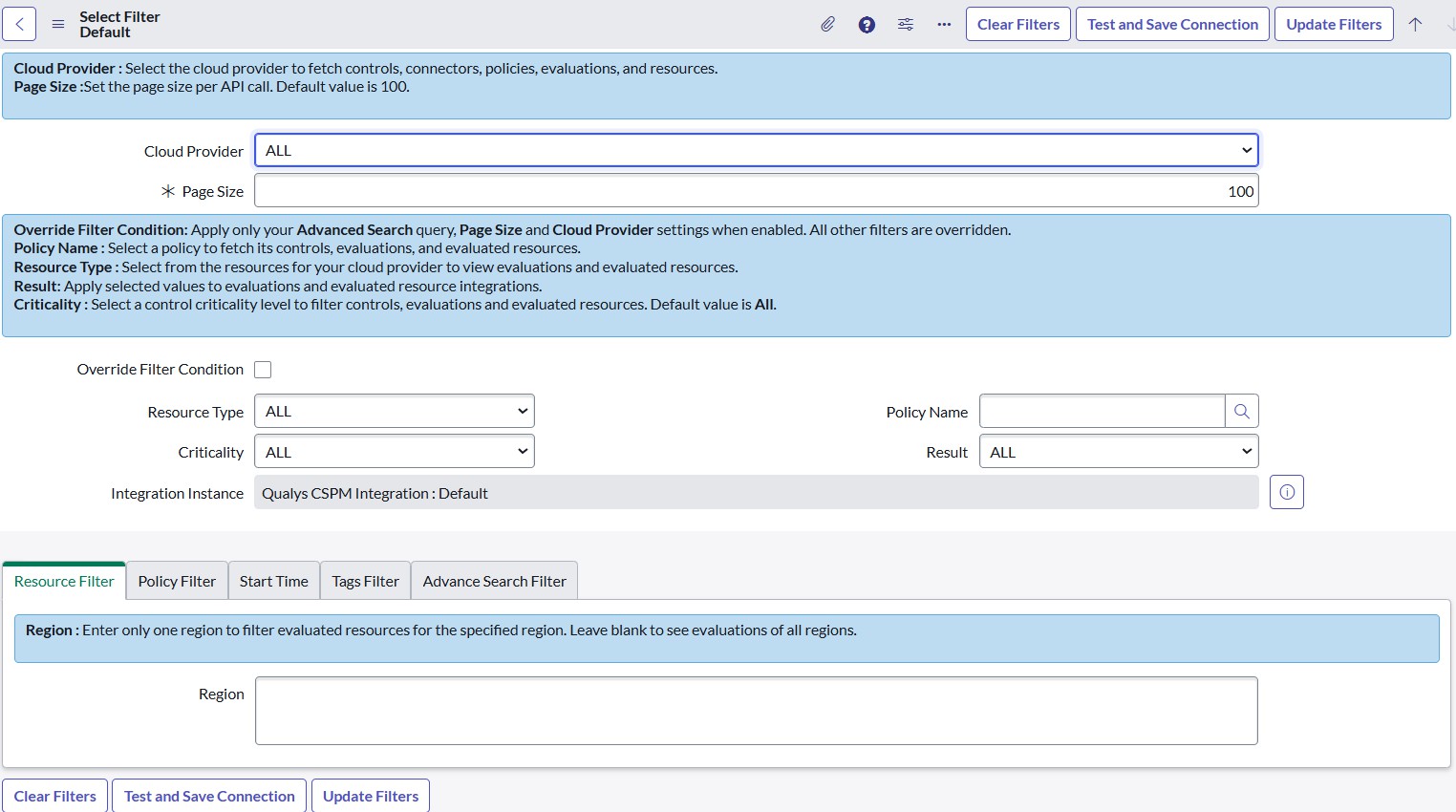The height and width of the screenshot is (812, 1456).
Task: Open the Start Time tab
Action: (x=274, y=581)
